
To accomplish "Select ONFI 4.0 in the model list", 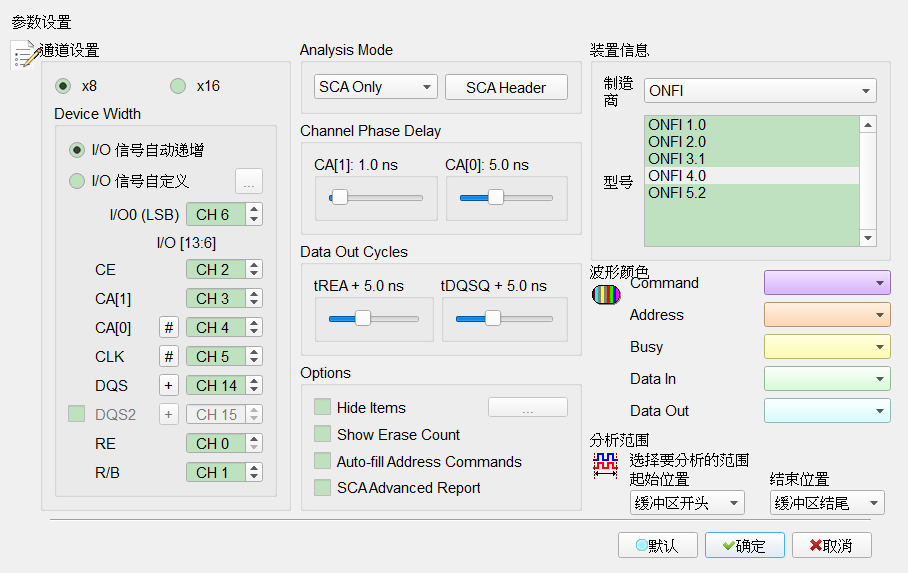I will [752, 176].
